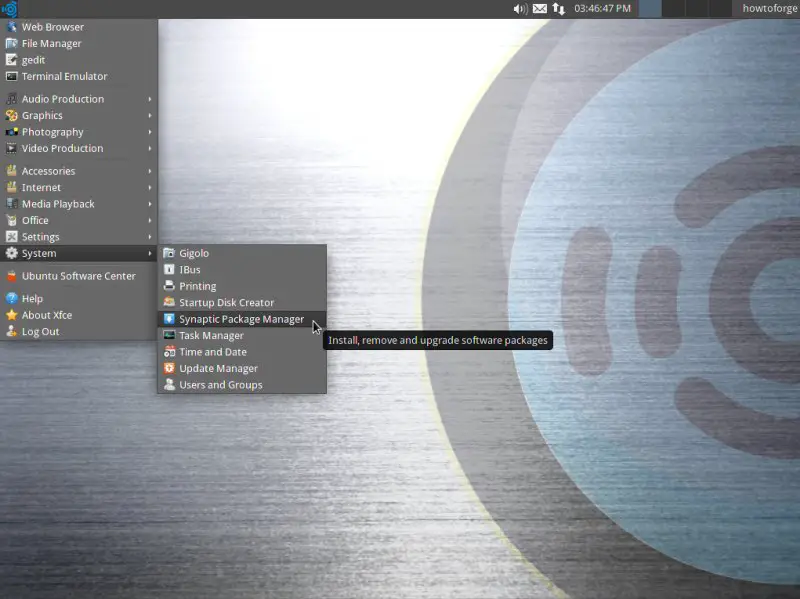Open the howtoforge user menu
800x599 pixels.
769,8
